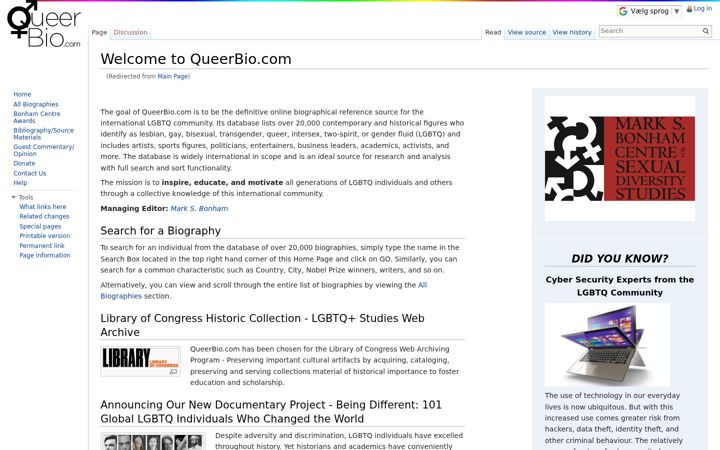Click the 'Welcome to QueerBio.com' page title

pos(196,59)
